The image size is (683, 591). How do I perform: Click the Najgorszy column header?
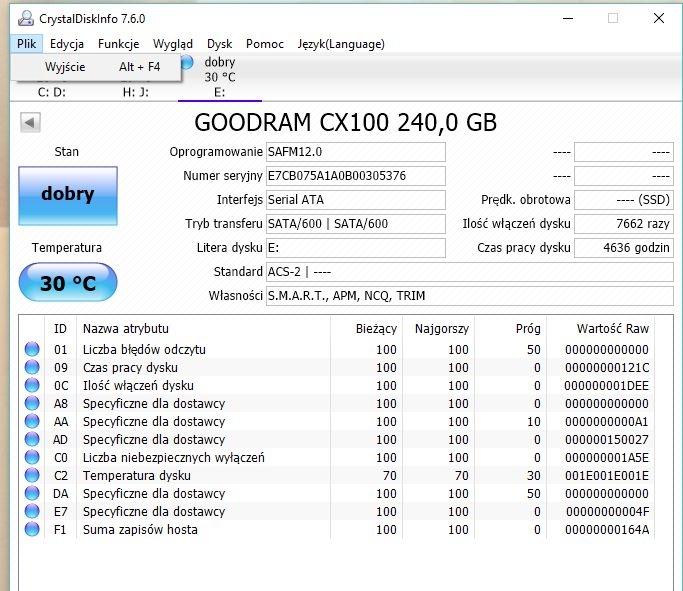438,328
